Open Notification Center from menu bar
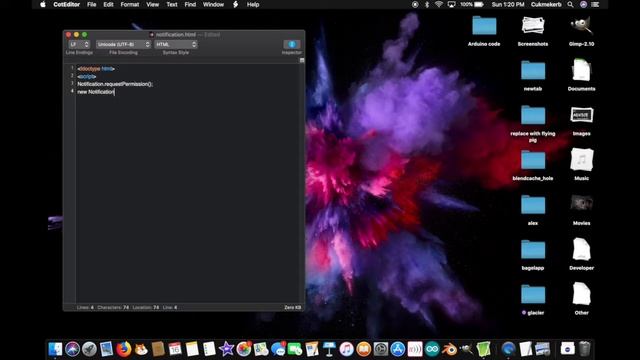 (596, 4)
